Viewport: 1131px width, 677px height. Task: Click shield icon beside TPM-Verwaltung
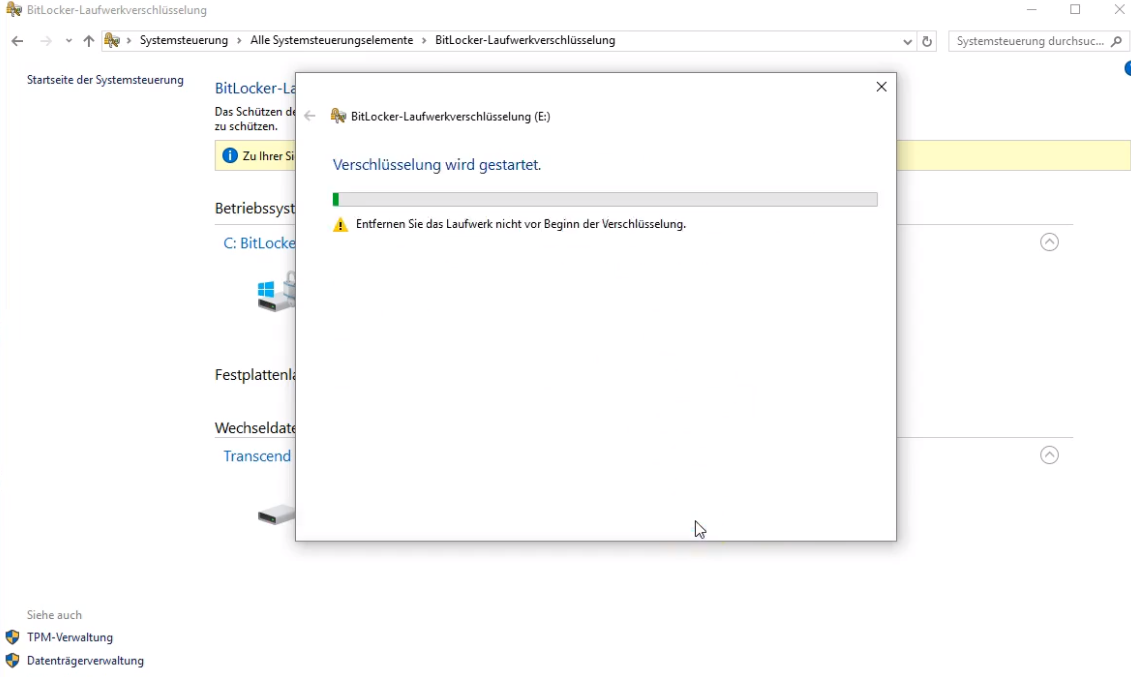12,637
